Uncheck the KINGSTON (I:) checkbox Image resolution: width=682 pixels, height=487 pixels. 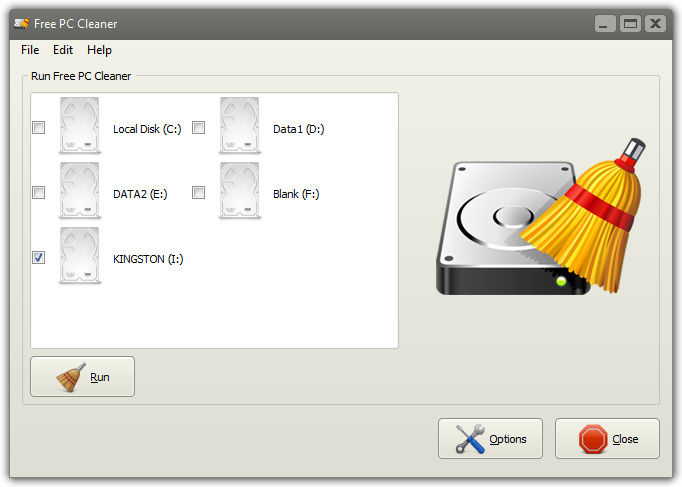(x=39, y=257)
